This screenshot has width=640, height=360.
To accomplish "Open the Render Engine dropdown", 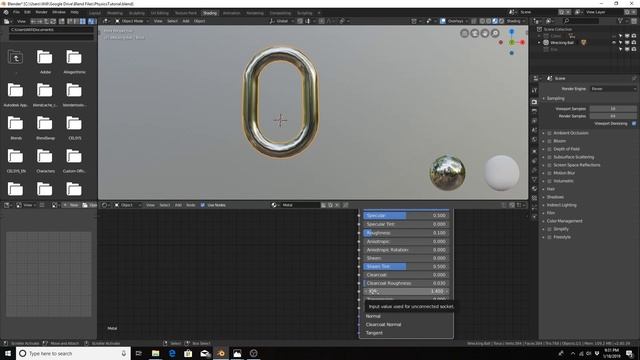I will point(613,89).
